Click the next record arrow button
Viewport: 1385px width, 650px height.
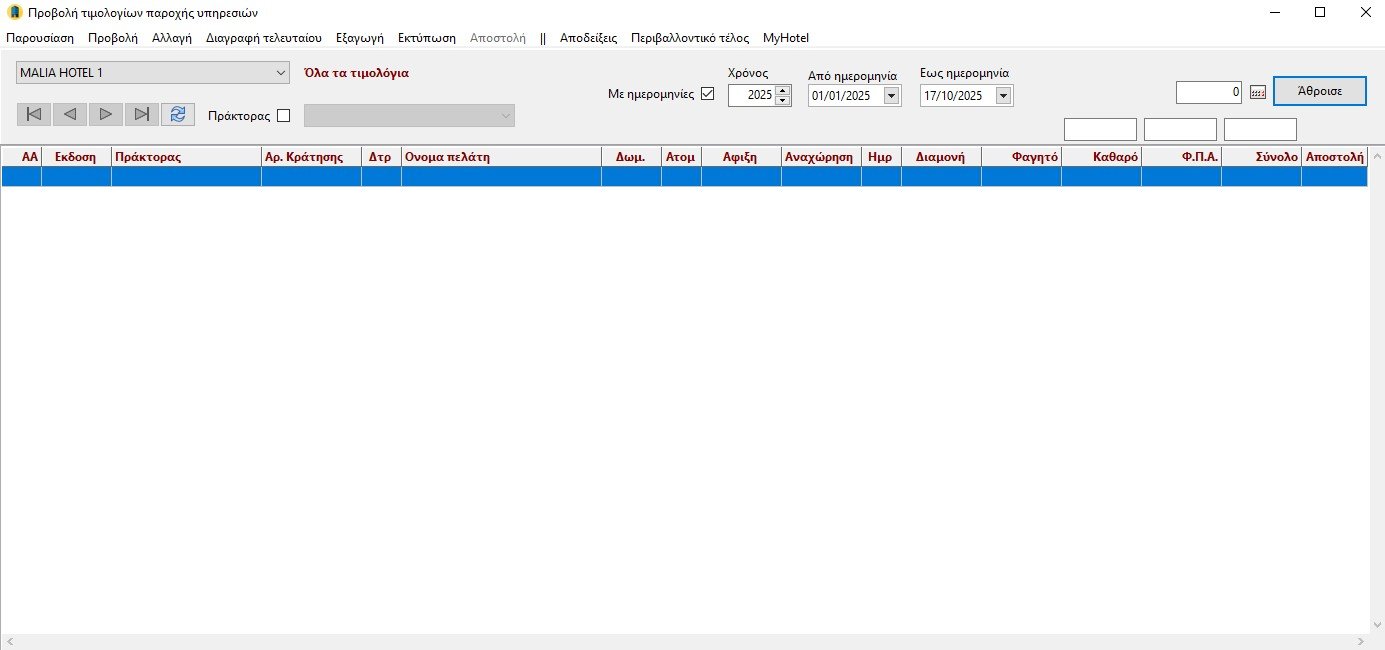(106, 114)
